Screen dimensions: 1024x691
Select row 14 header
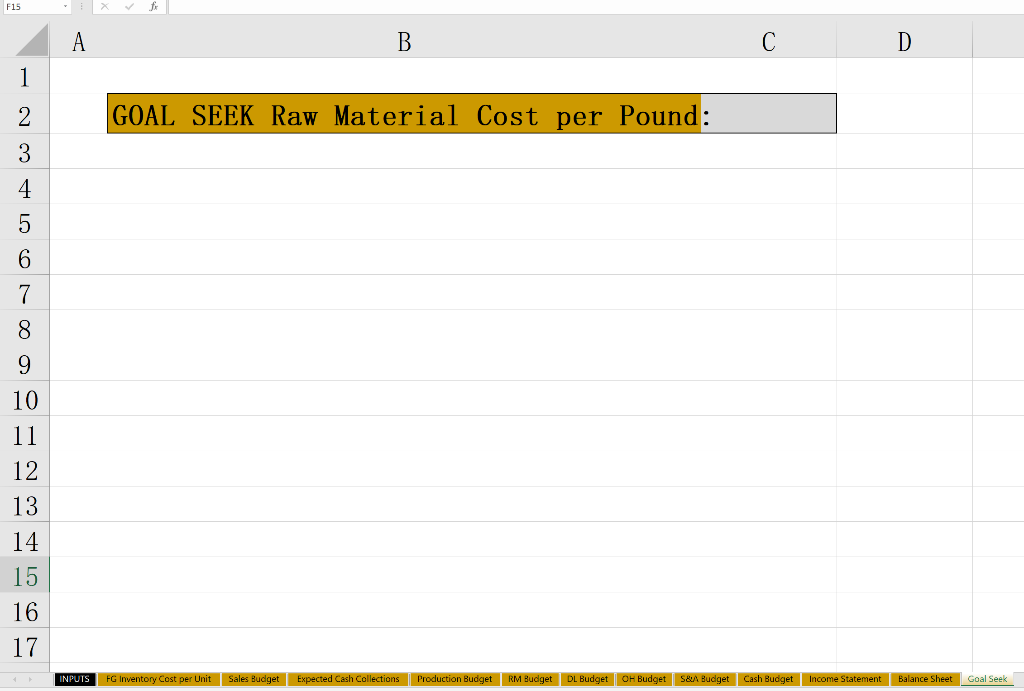[25, 541]
